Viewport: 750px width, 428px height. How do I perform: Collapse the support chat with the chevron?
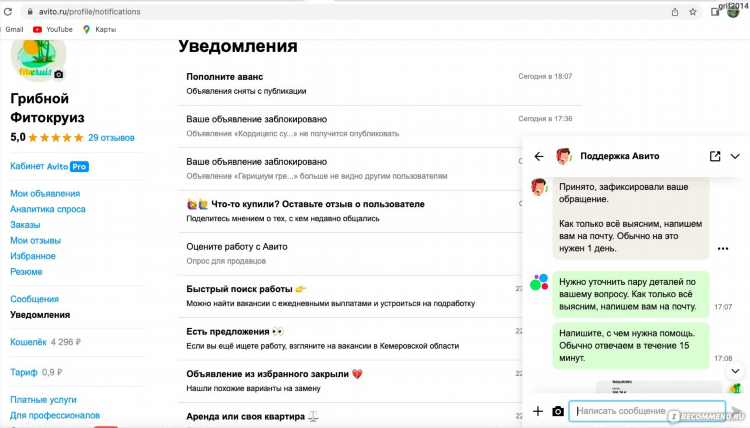pyautogui.click(x=735, y=156)
